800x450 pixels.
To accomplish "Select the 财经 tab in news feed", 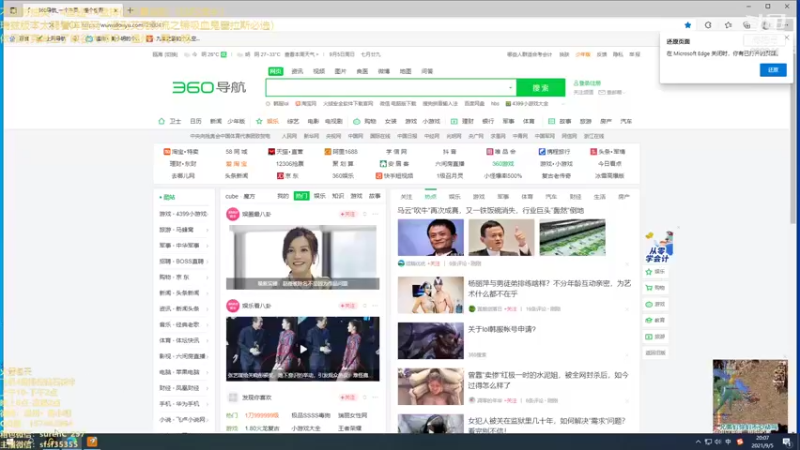I will [576, 196].
